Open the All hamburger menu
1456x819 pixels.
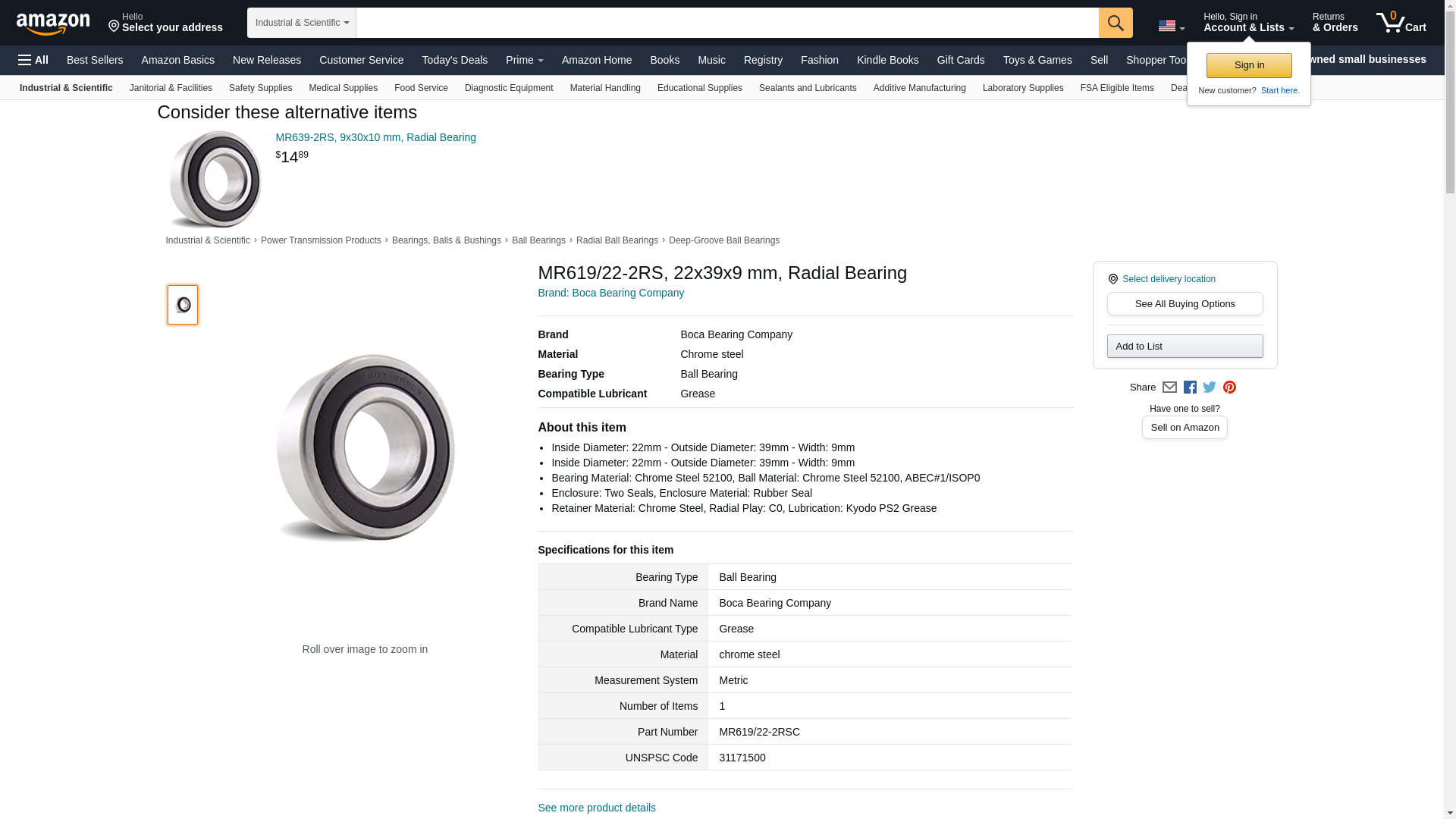pos(33,60)
